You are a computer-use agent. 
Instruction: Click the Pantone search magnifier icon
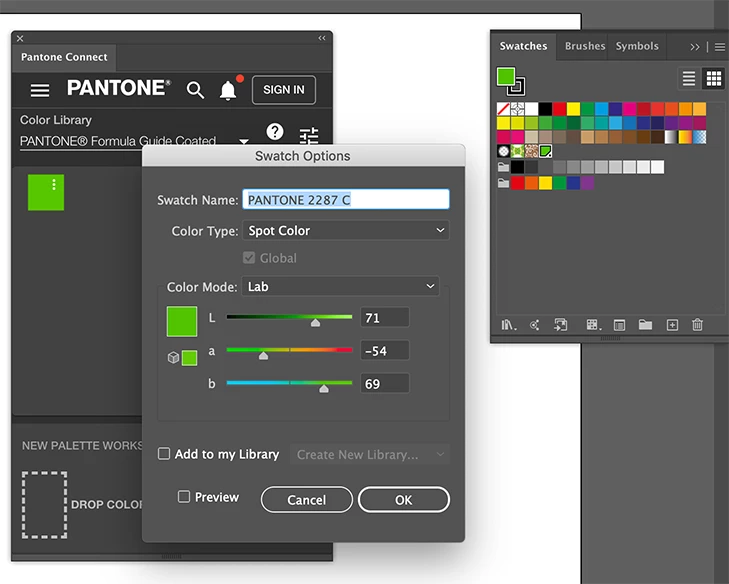coord(195,90)
